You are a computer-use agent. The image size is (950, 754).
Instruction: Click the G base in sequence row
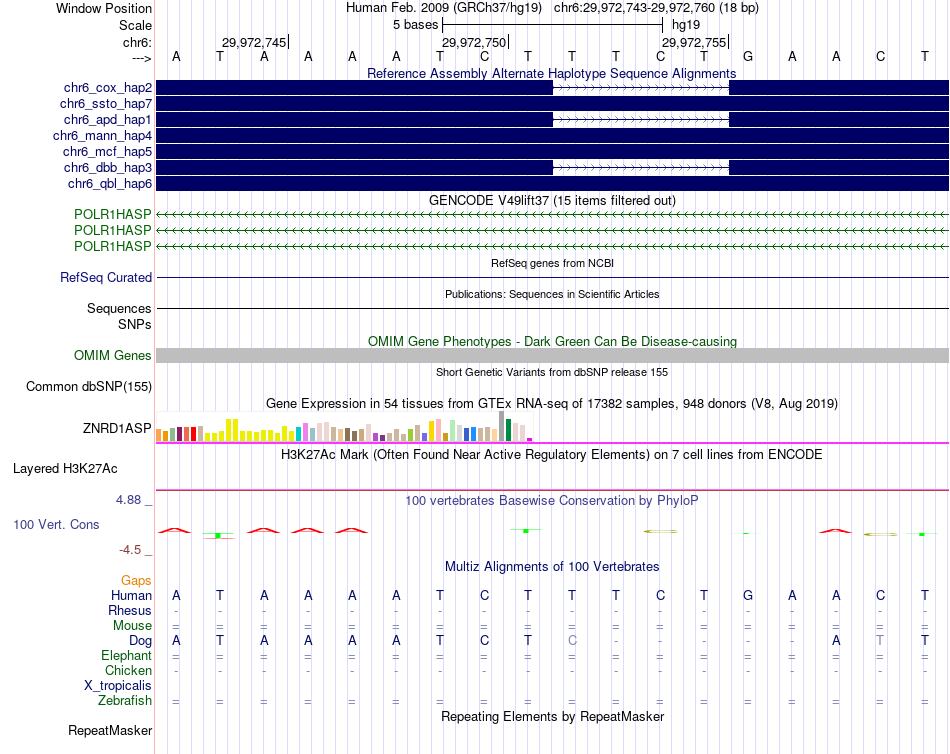tap(748, 56)
